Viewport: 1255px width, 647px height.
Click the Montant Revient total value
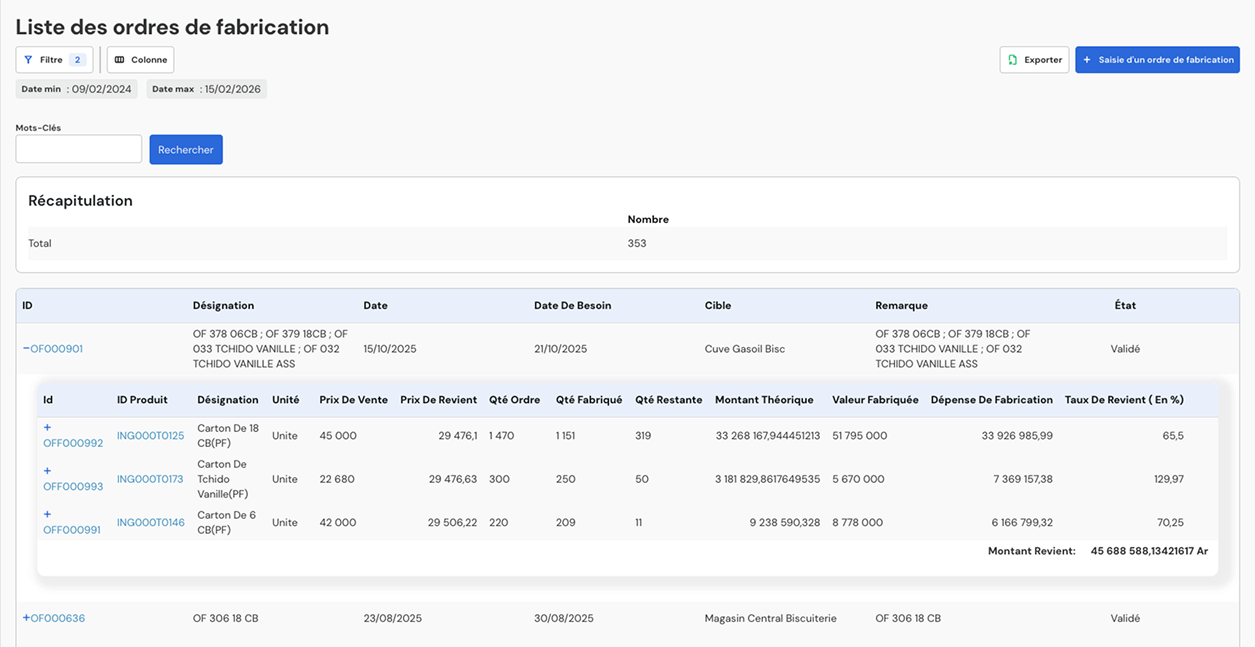[x=1149, y=551]
